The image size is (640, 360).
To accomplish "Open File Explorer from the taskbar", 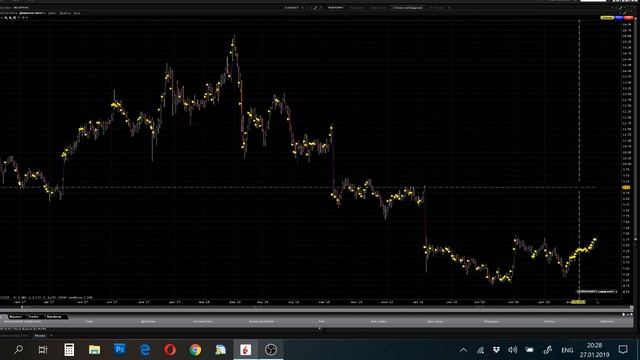I will point(94,349).
